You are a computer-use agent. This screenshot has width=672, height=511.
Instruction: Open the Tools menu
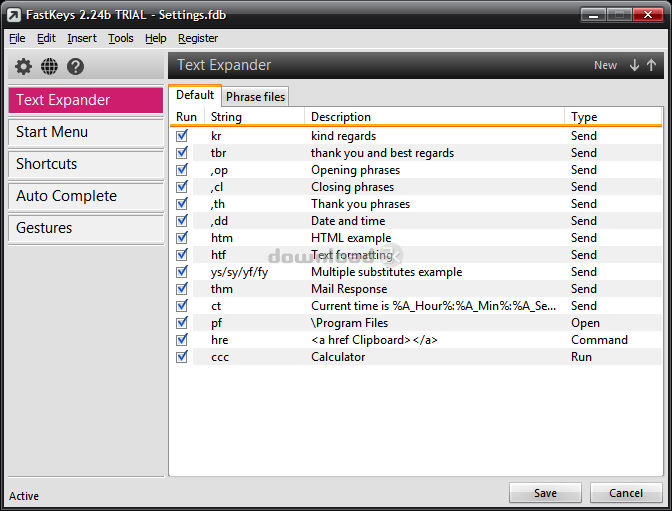pyautogui.click(x=120, y=38)
